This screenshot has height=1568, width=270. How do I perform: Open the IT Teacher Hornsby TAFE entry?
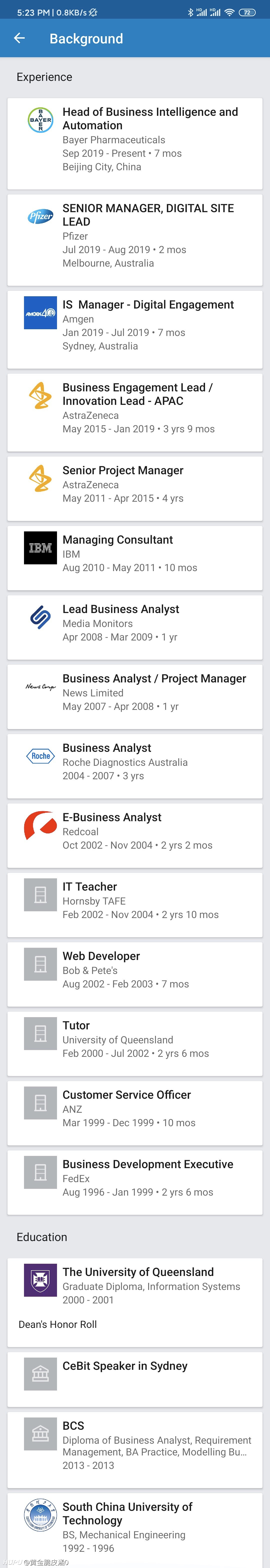click(x=135, y=905)
